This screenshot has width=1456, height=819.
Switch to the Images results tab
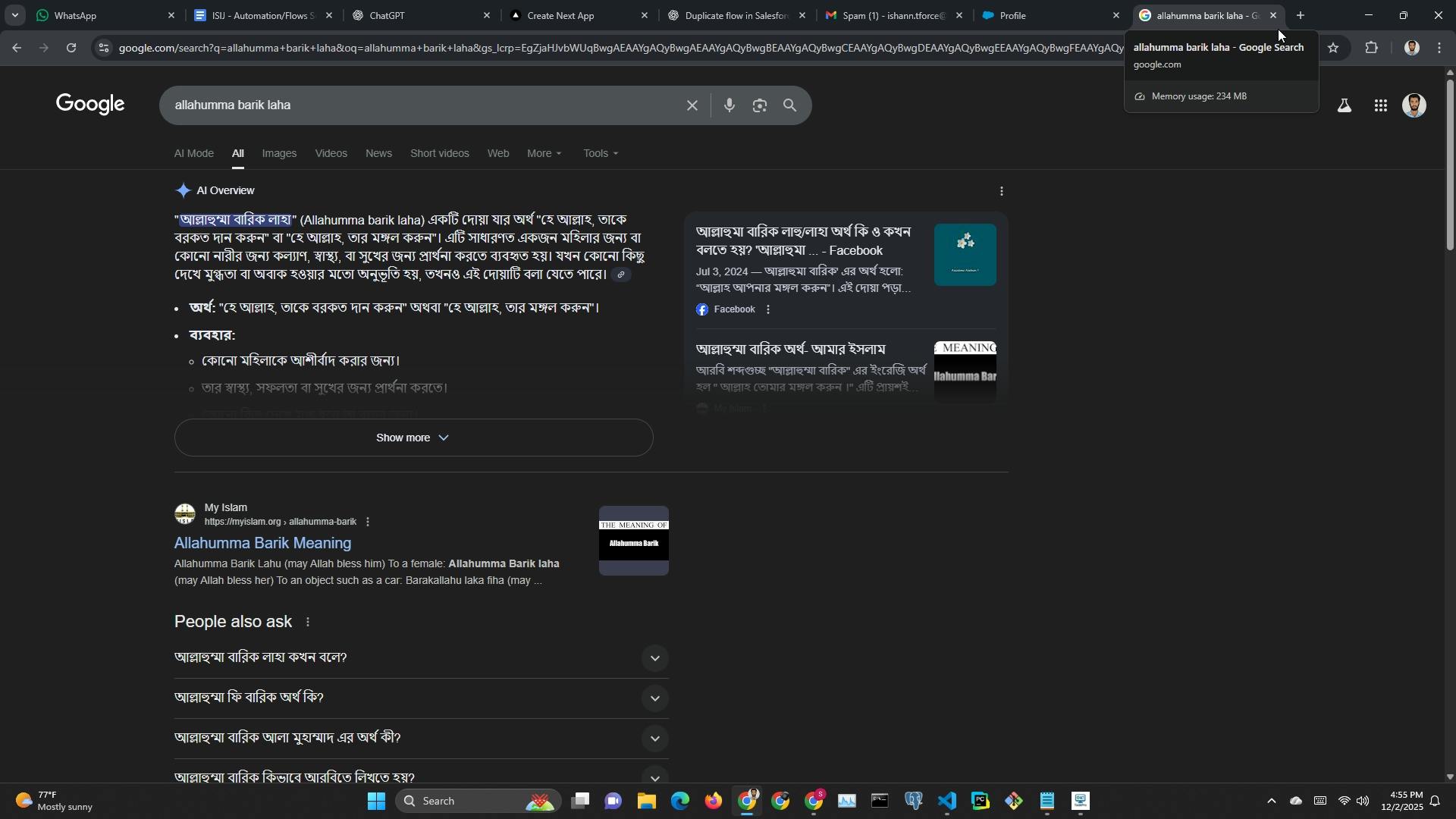279,153
